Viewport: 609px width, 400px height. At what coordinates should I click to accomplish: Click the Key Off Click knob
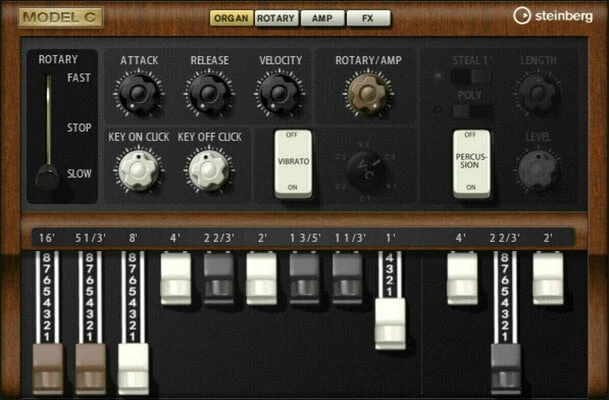coord(208,169)
